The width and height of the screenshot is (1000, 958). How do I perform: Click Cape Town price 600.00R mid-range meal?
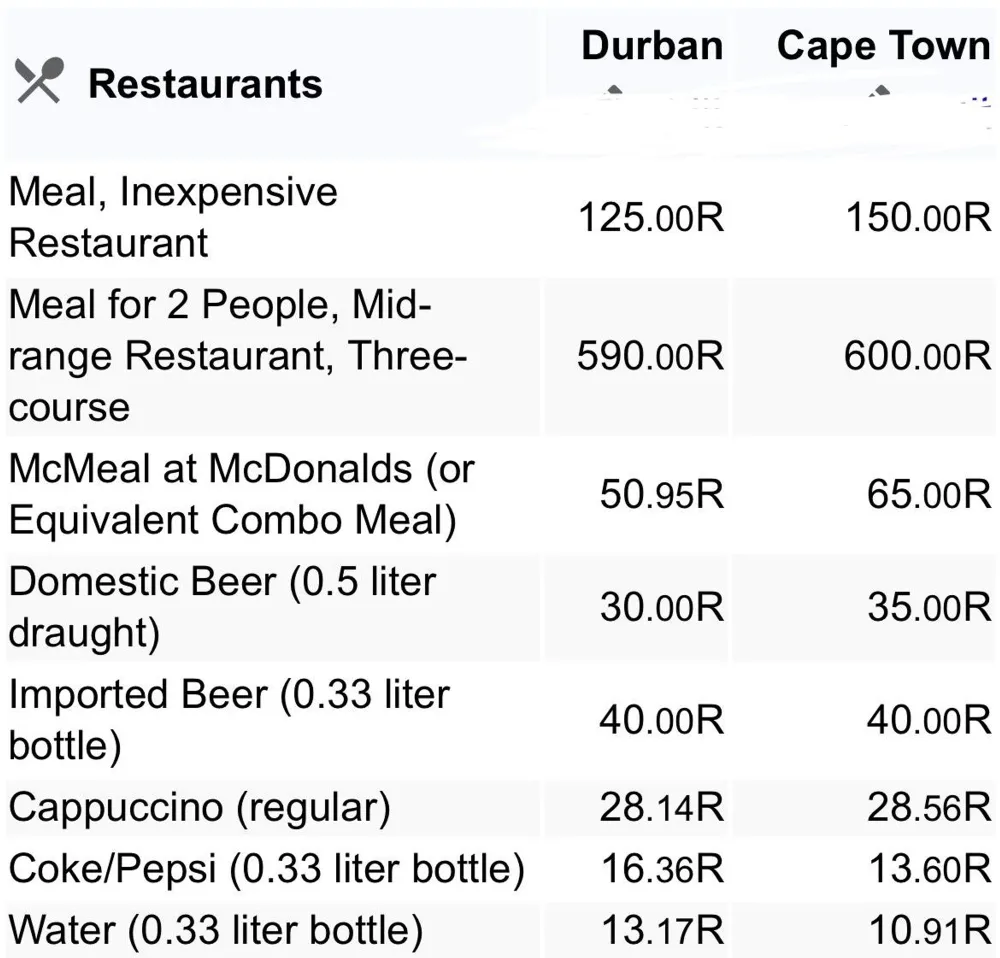918,355
